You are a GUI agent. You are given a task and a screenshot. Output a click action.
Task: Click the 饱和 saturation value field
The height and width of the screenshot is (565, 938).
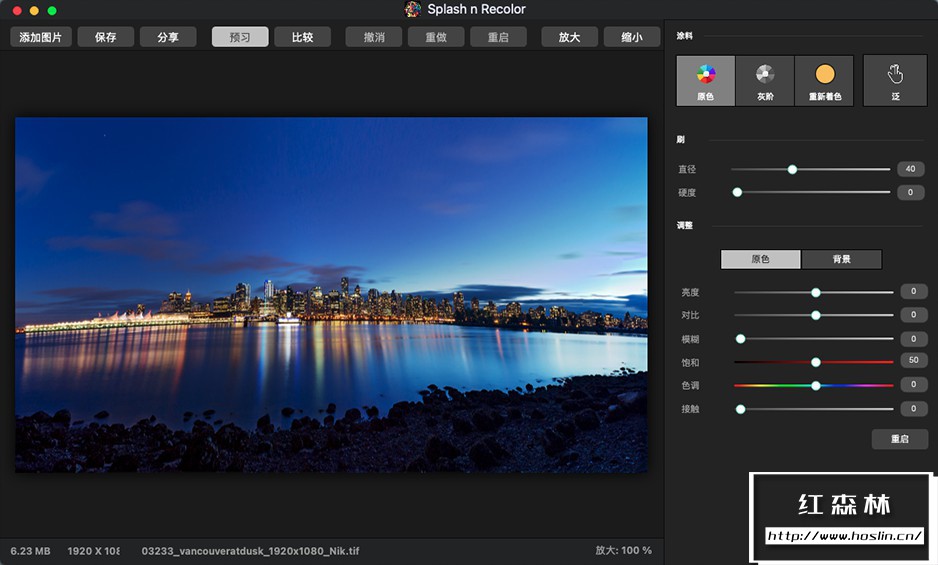[x=913, y=360]
